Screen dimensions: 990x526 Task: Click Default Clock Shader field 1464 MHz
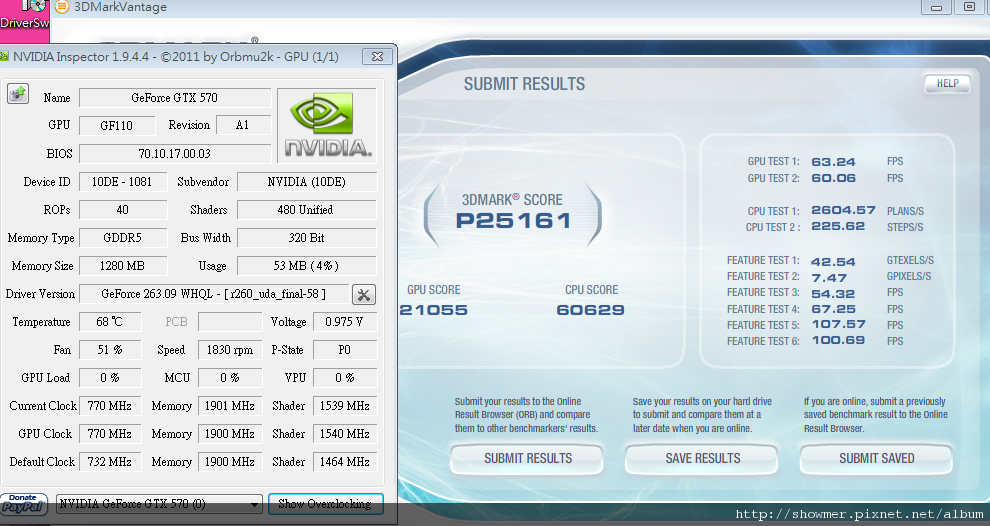click(x=345, y=462)
